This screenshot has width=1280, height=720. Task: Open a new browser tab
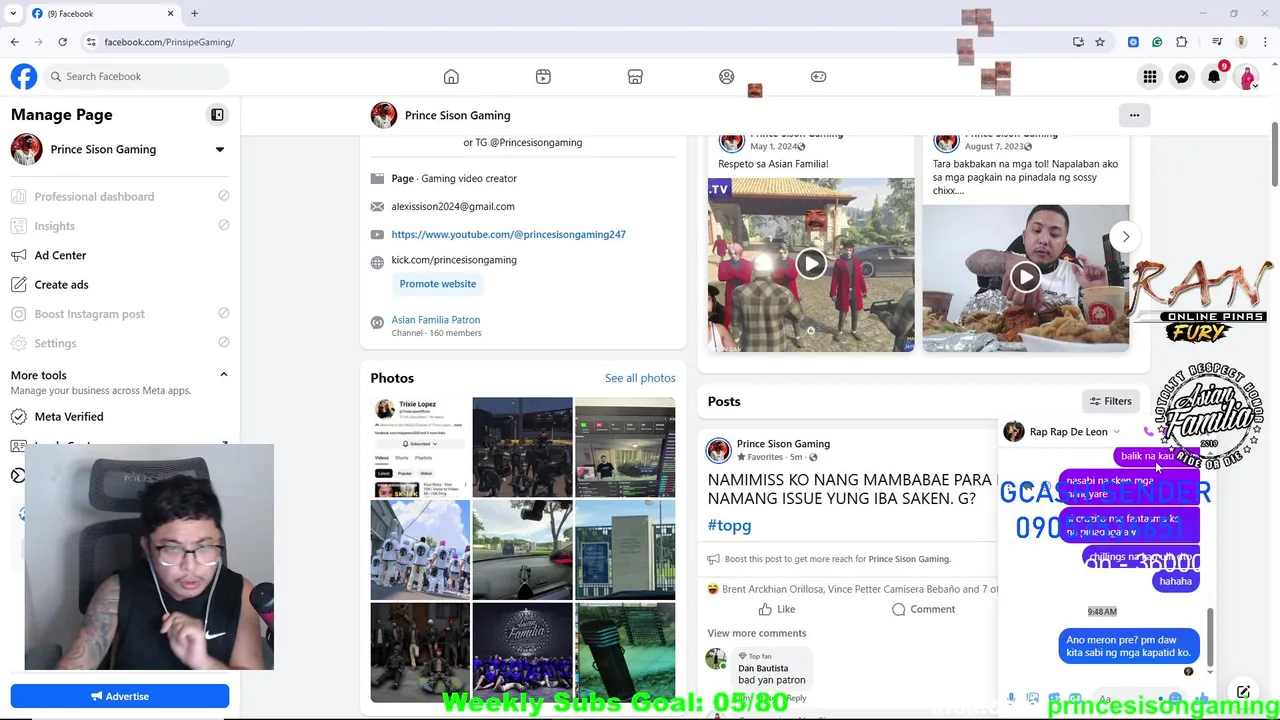[194, 14]
